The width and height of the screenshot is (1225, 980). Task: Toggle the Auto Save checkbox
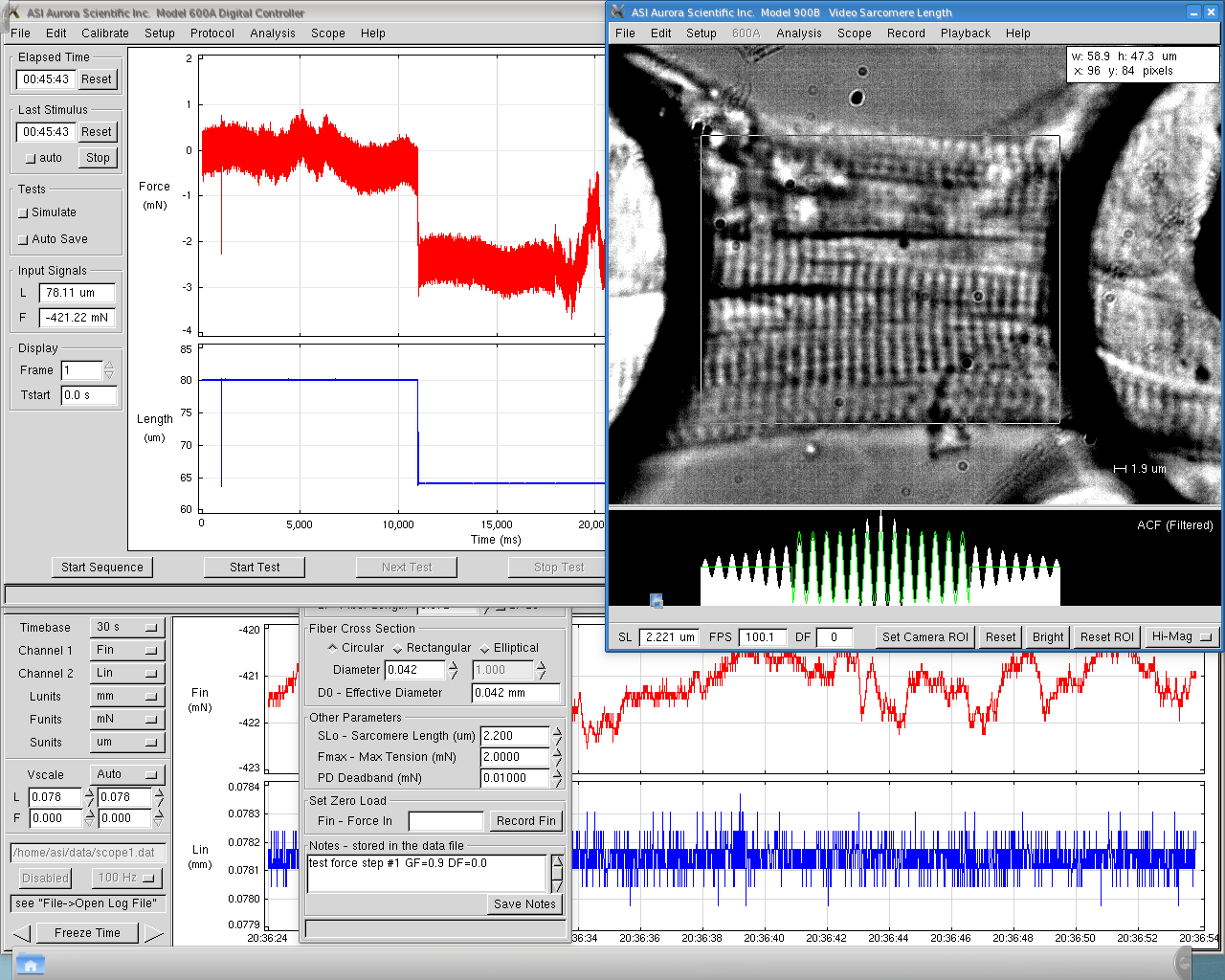click(24, 240)
